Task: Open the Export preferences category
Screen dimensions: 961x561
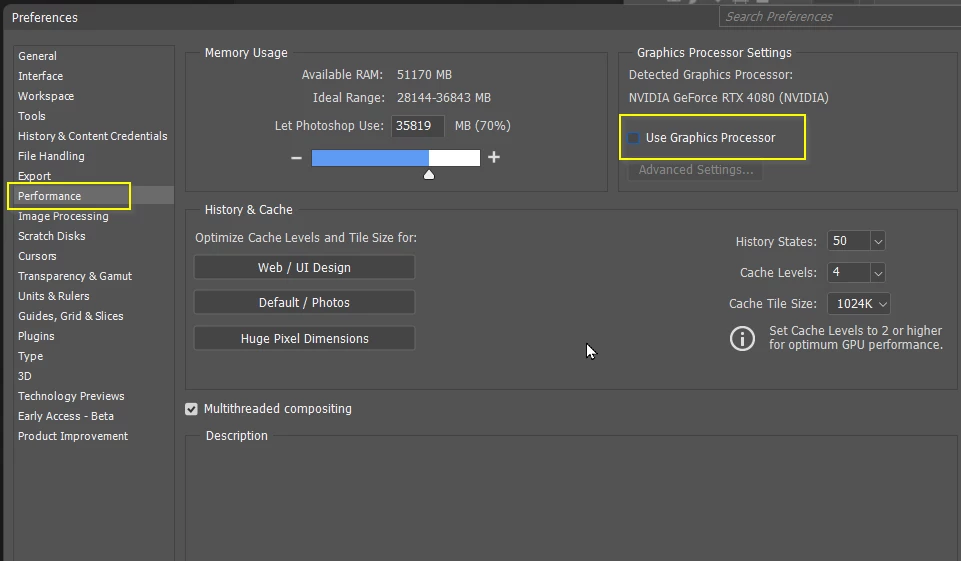Action: coord(34,176)
